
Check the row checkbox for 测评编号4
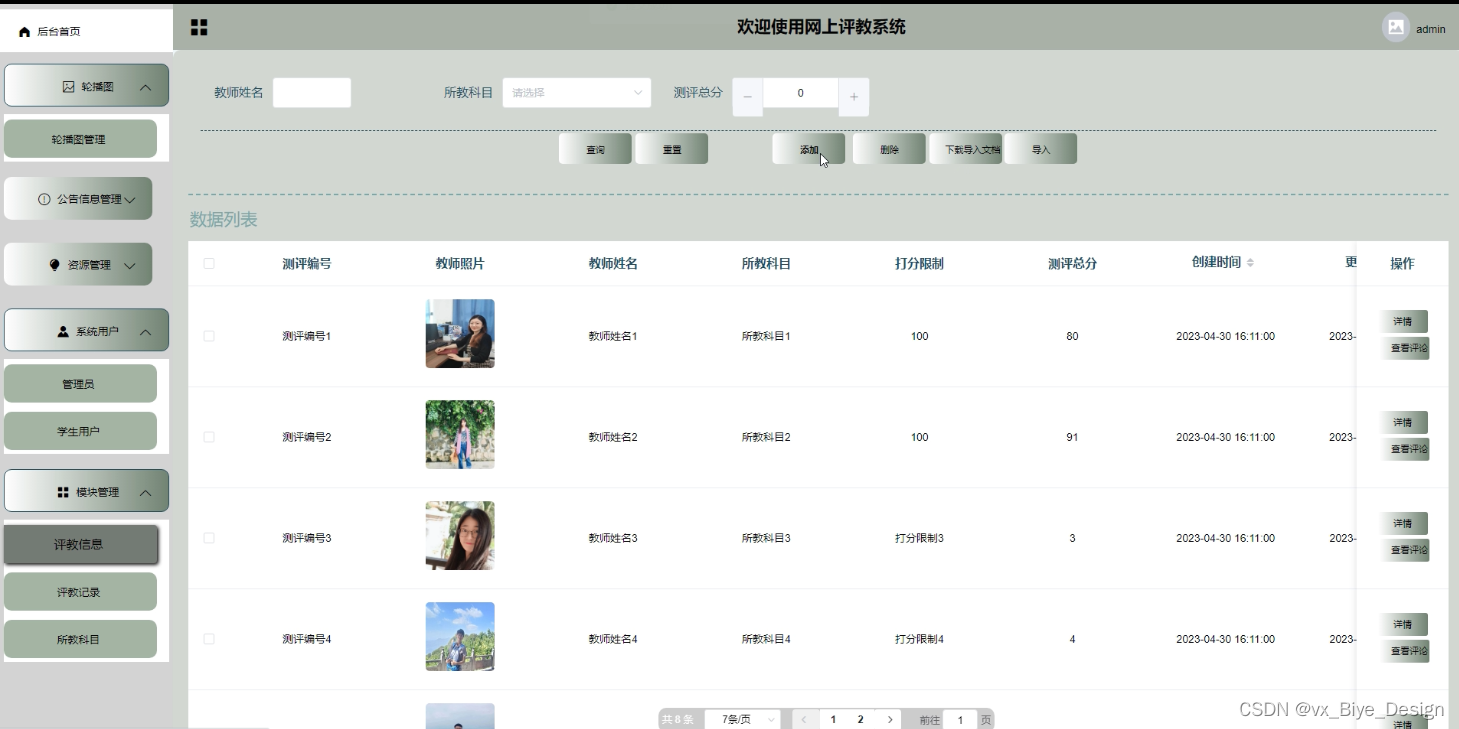(209, 639)
